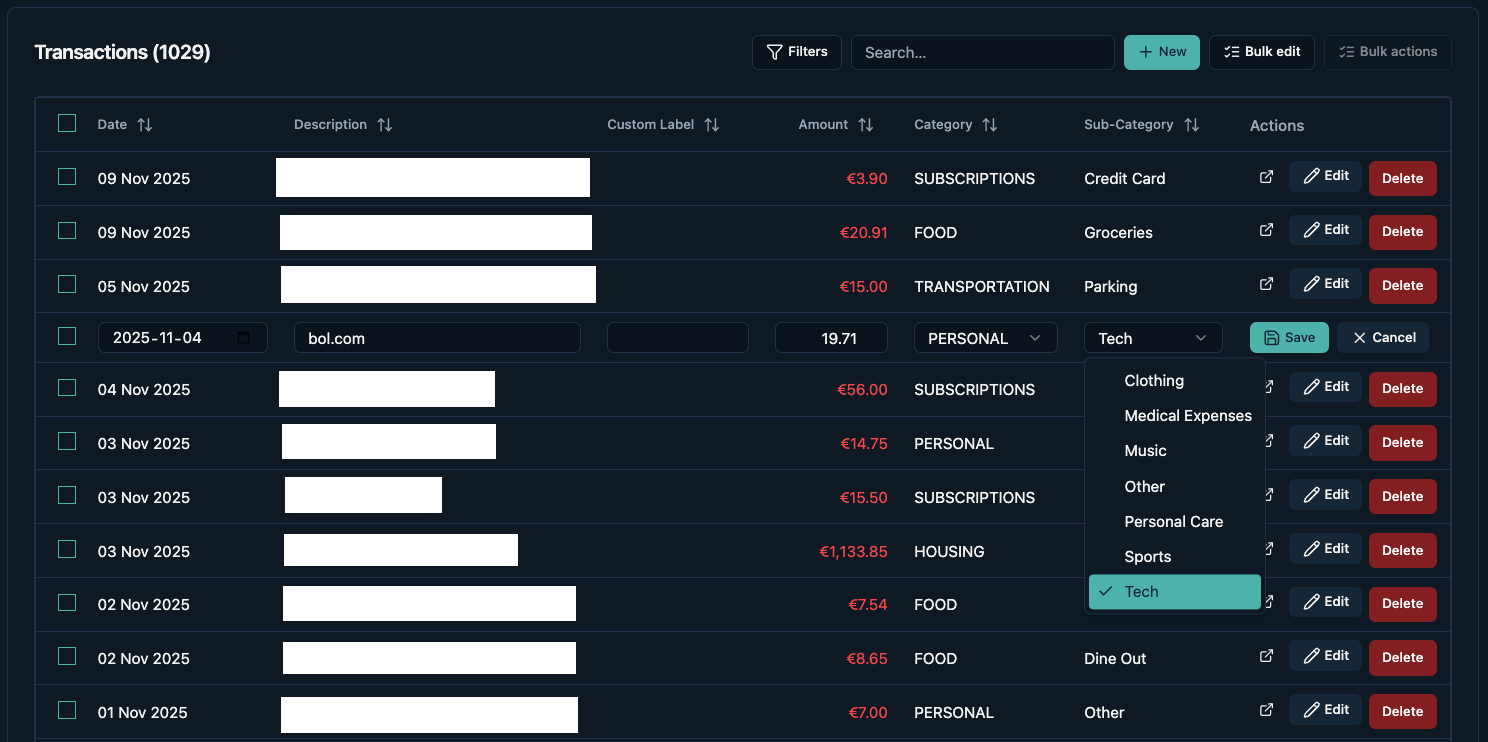
Task: Open external link icon for €3.90 row
Action: [x=1266, y=176]
